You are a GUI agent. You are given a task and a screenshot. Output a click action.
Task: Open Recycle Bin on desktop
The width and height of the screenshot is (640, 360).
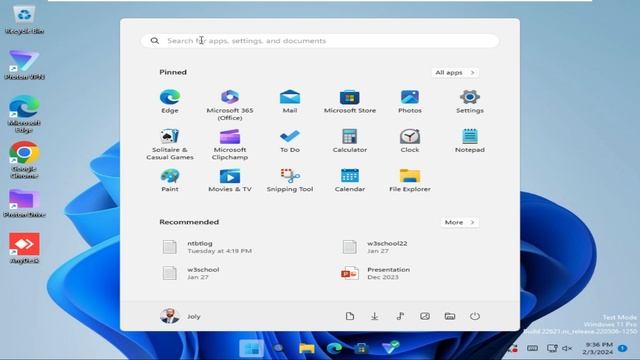pos(24,19)
